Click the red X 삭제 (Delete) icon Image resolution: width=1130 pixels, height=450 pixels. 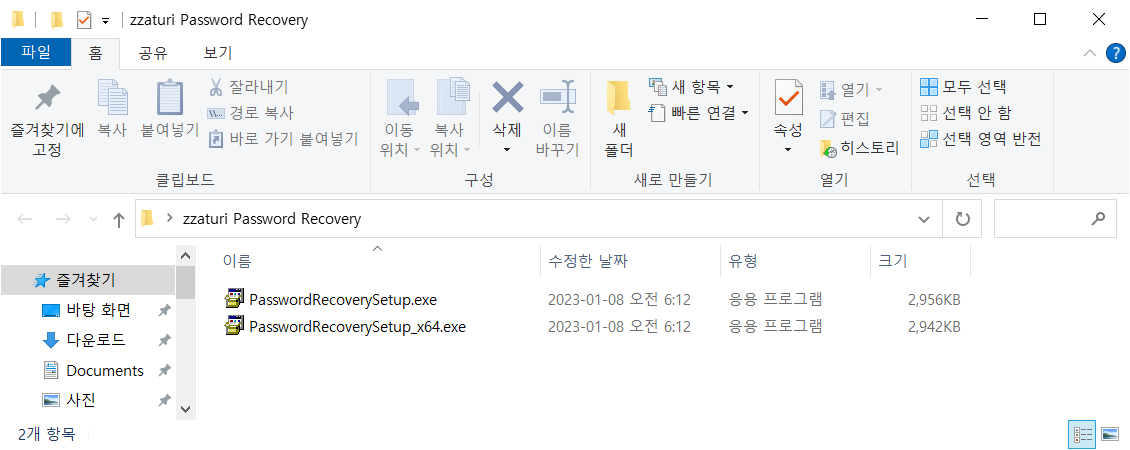[x=507, y=97]
